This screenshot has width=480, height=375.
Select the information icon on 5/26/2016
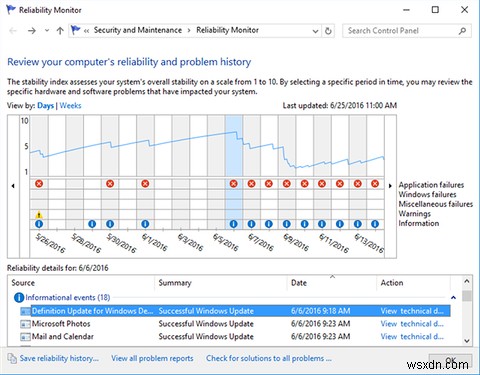click(x=39, y=224)
